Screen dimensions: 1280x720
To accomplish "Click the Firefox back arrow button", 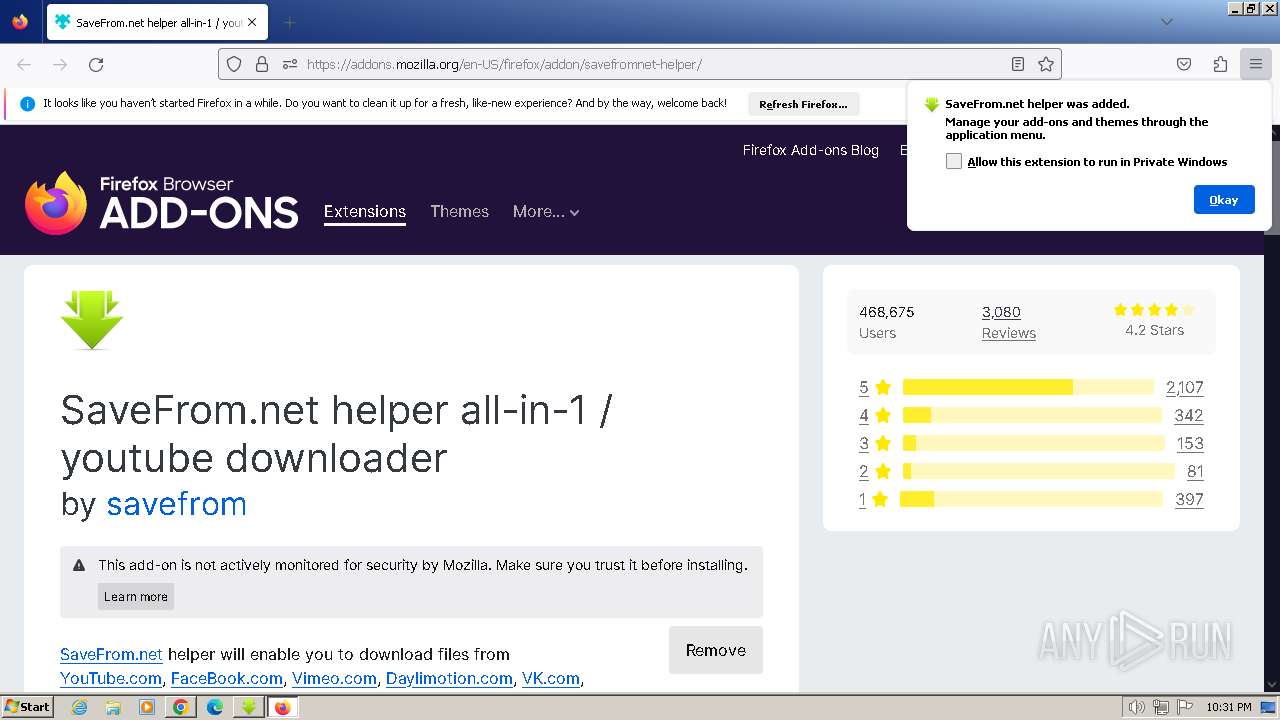I will click(x=24, y=64).
